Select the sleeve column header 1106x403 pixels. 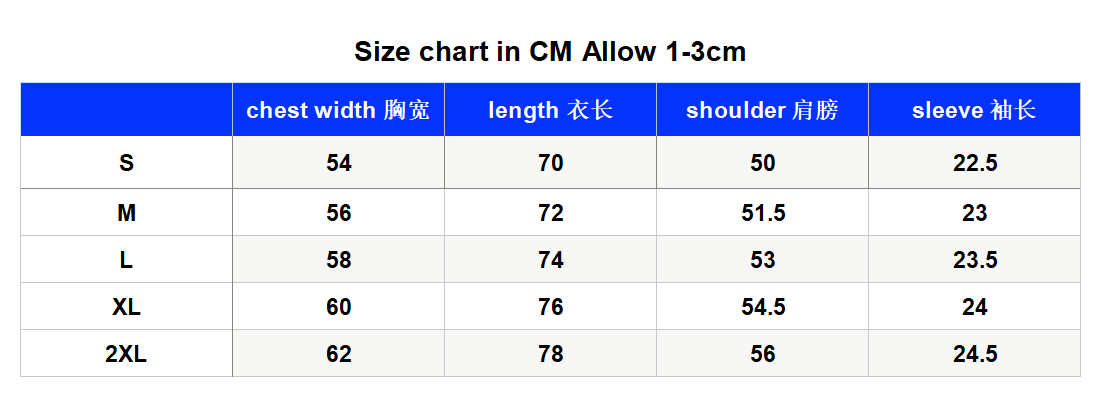pos(974,110)
